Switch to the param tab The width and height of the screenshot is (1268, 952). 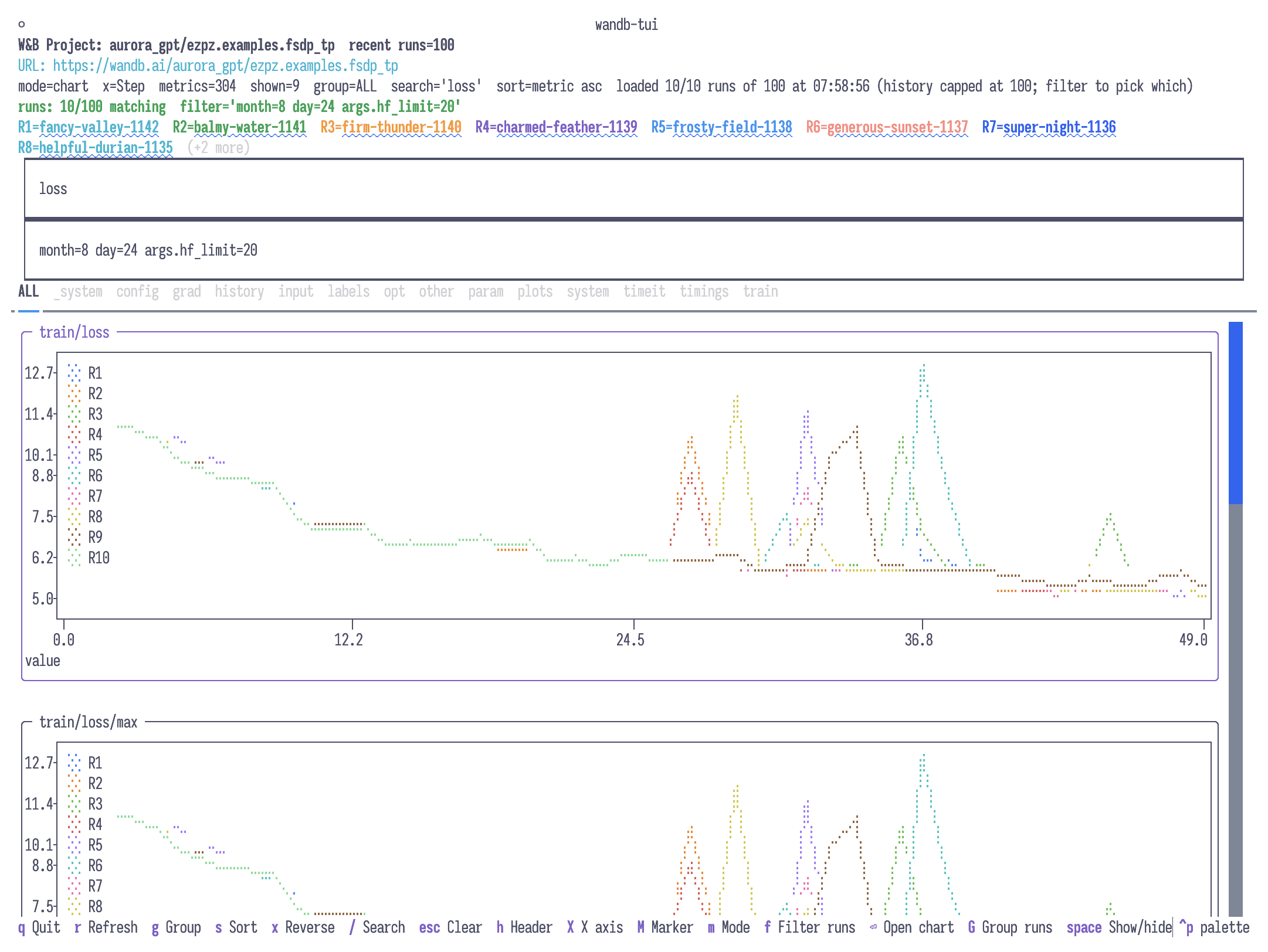tap(486, 291)
